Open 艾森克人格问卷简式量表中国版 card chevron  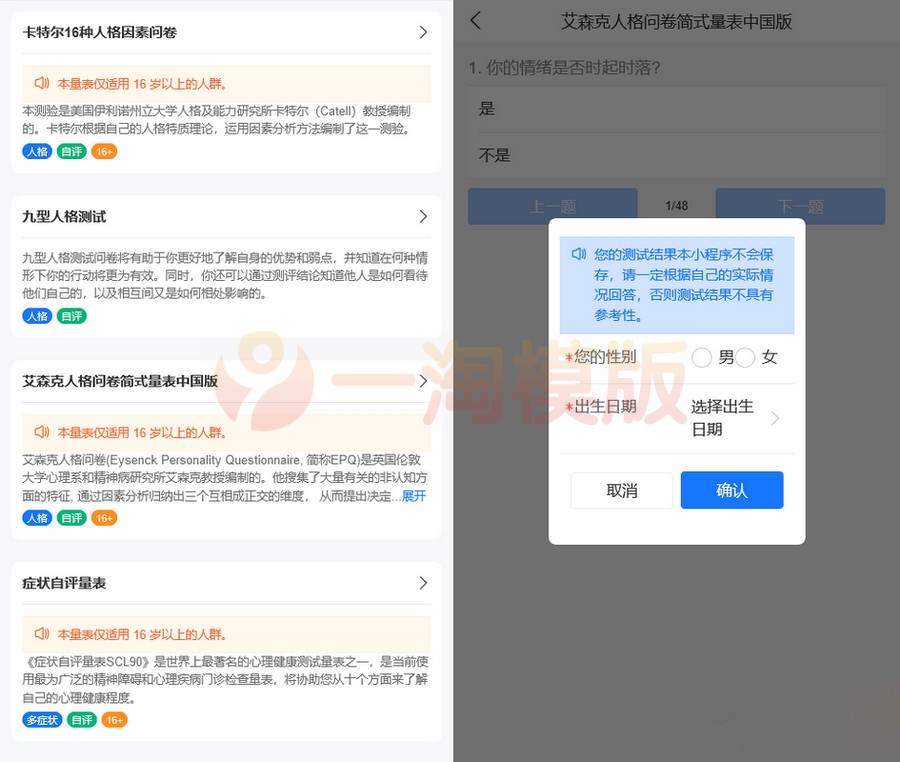coord(423,381)
